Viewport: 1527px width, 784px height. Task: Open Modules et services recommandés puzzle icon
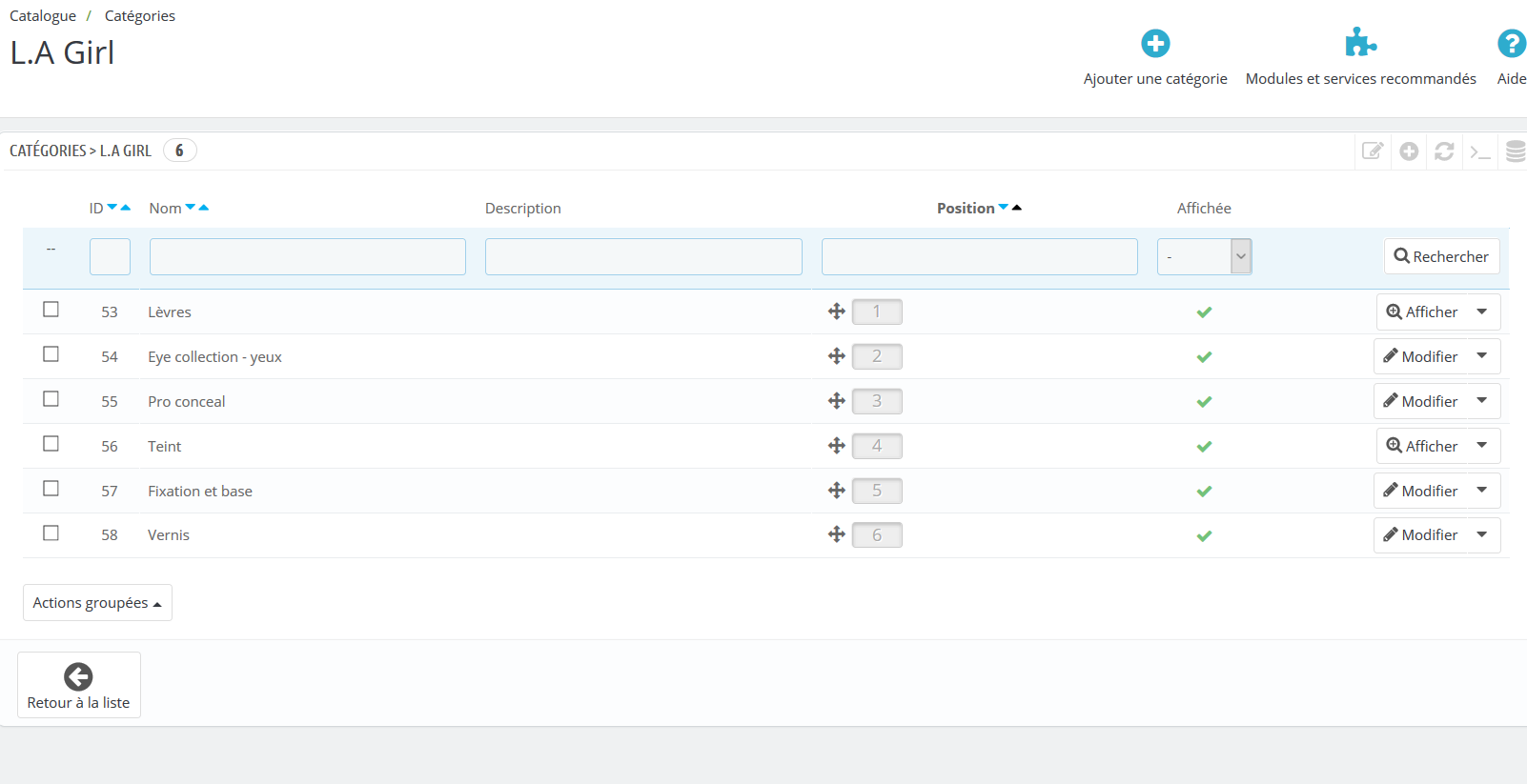click(1360, 43)
